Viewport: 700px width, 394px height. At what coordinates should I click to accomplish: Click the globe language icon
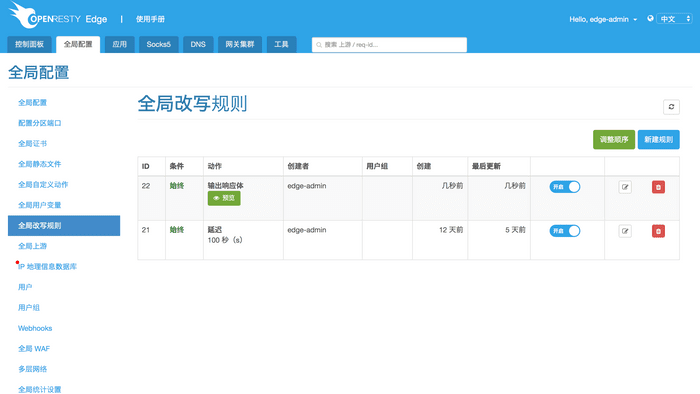(x=650, y=19)
